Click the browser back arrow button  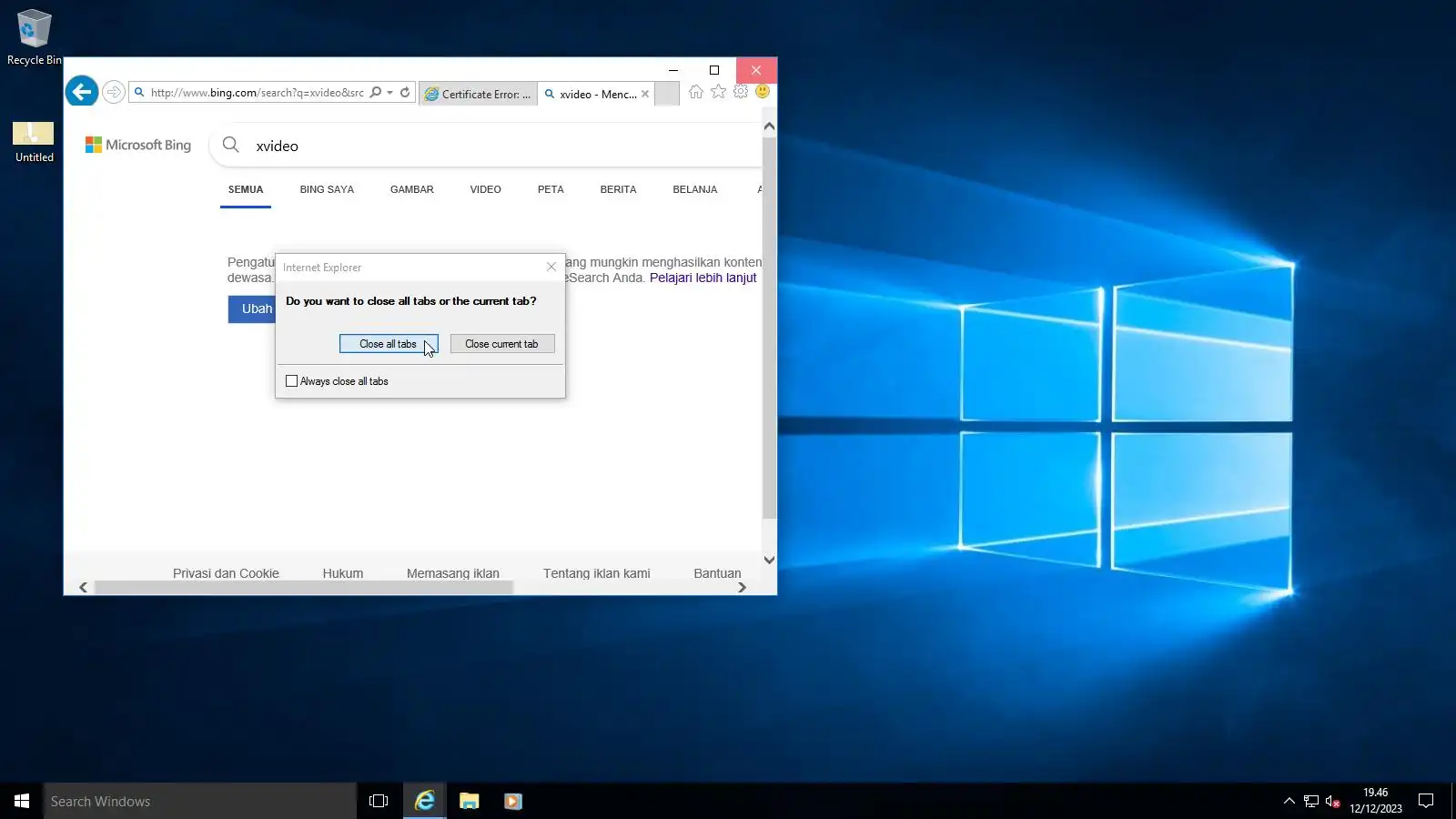click(x=82, y=92)
